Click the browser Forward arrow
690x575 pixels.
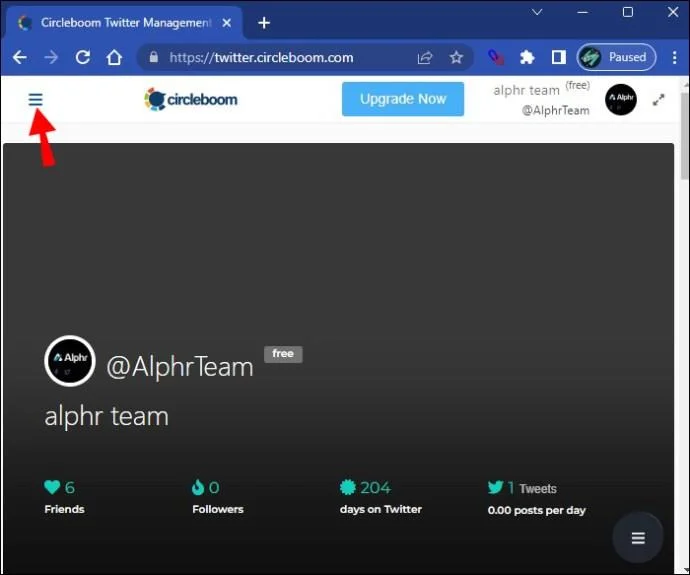(x=51, y=57)
